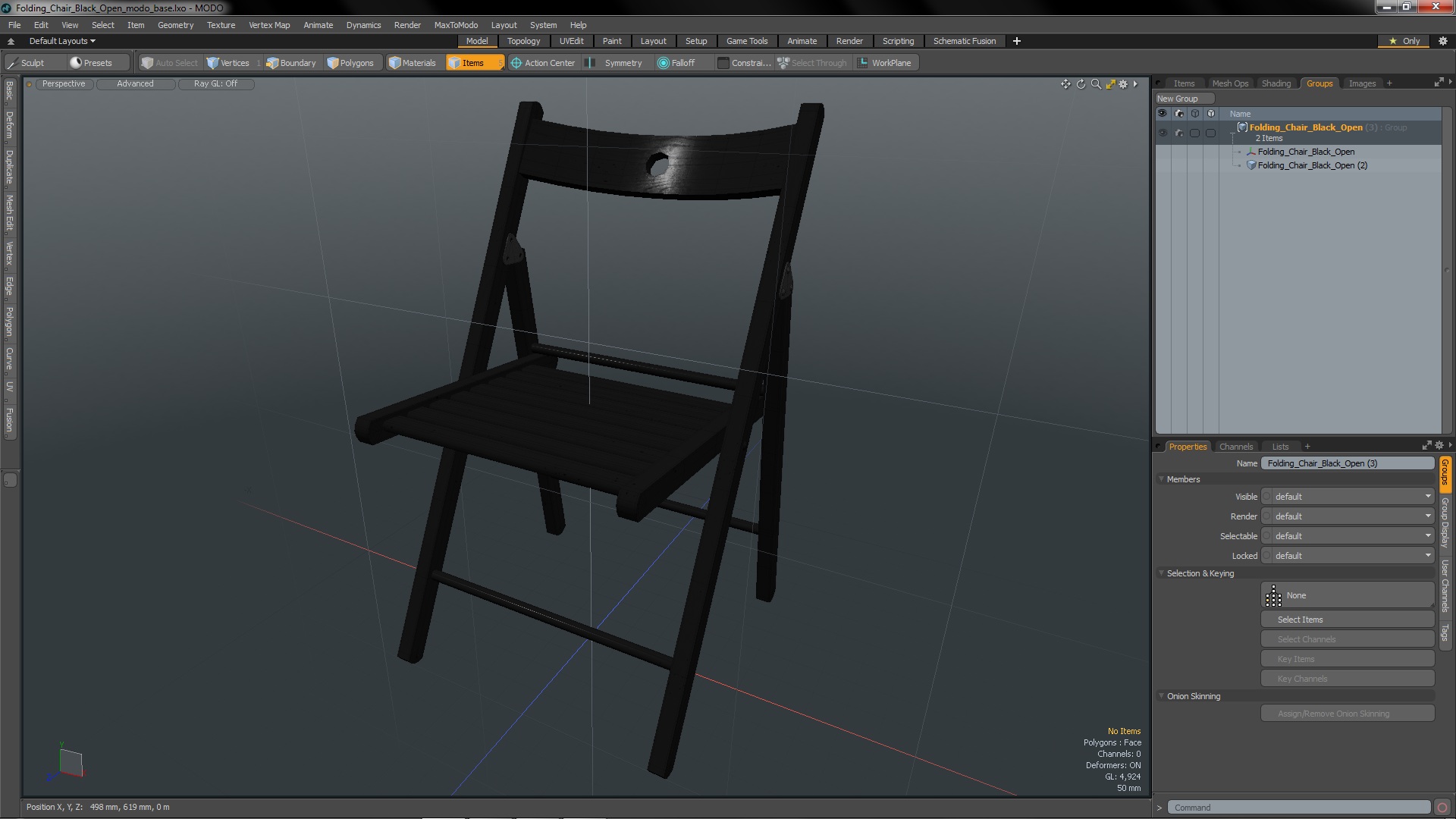Select Folding_Chair_Black_Open (2) mesh item
Viewport: 1456px width, 819px height.
coord(1312,165)
